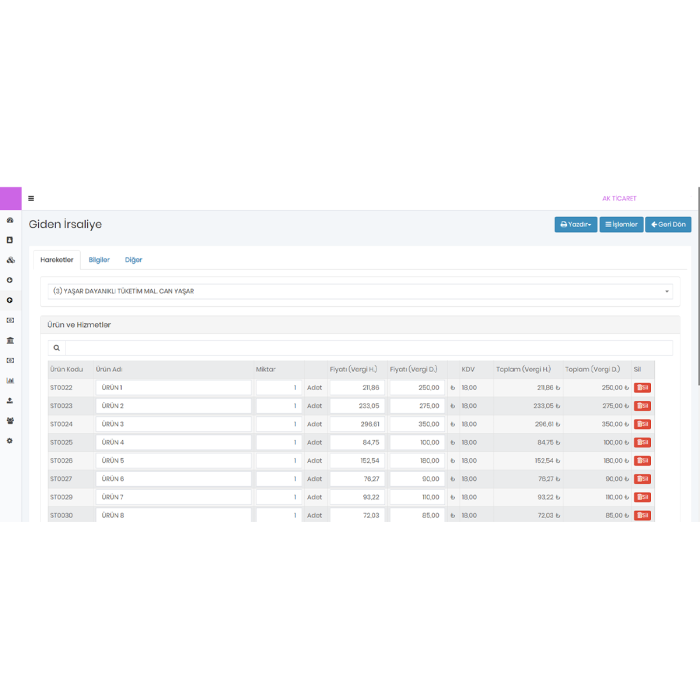The height and width of the screenshot is (700, 700).
Task: Click the 250,00 tax-included price field for ÜRÜN 1
Action: point(417,388)
